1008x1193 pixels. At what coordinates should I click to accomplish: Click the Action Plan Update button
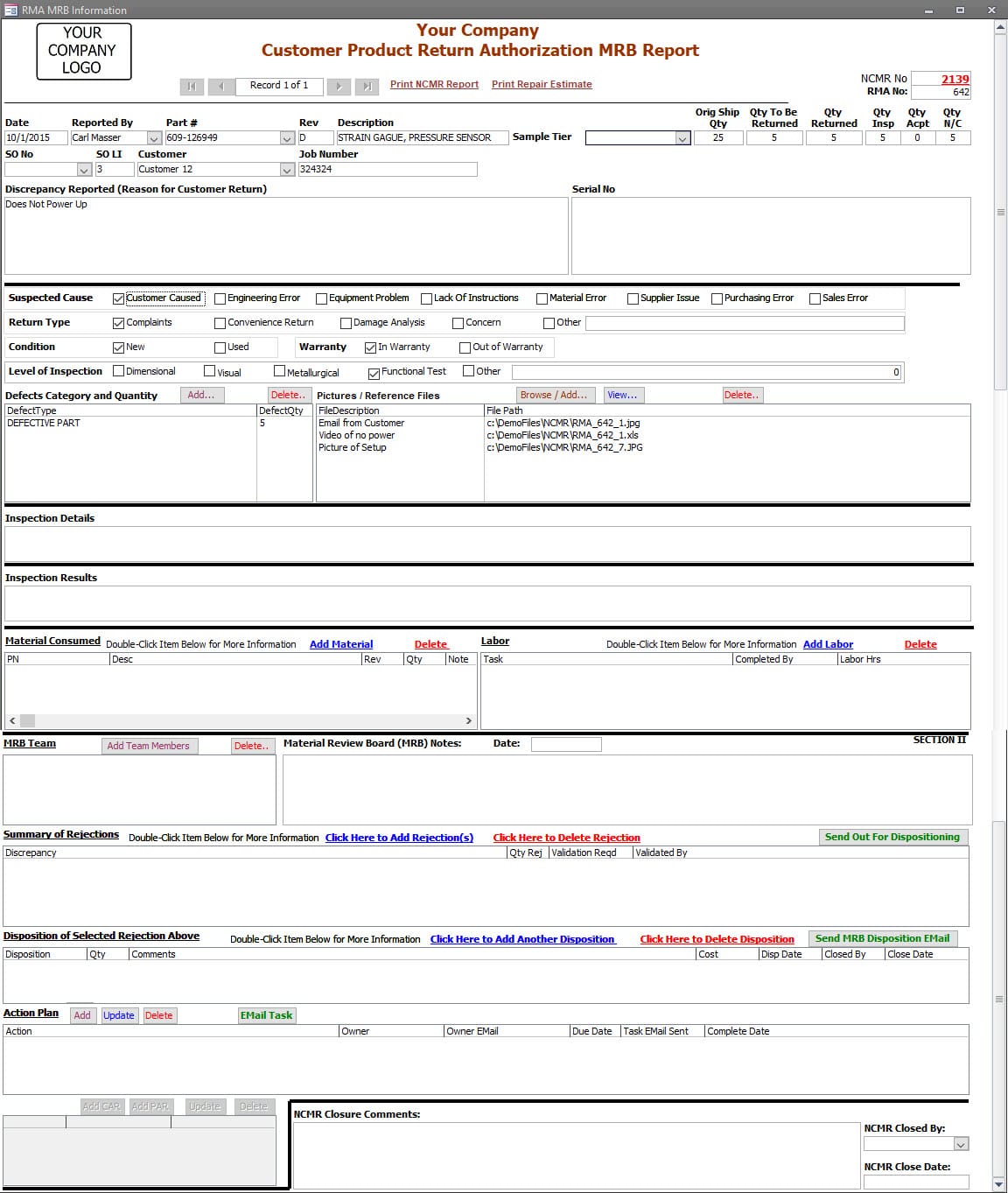coord(119,1015)
